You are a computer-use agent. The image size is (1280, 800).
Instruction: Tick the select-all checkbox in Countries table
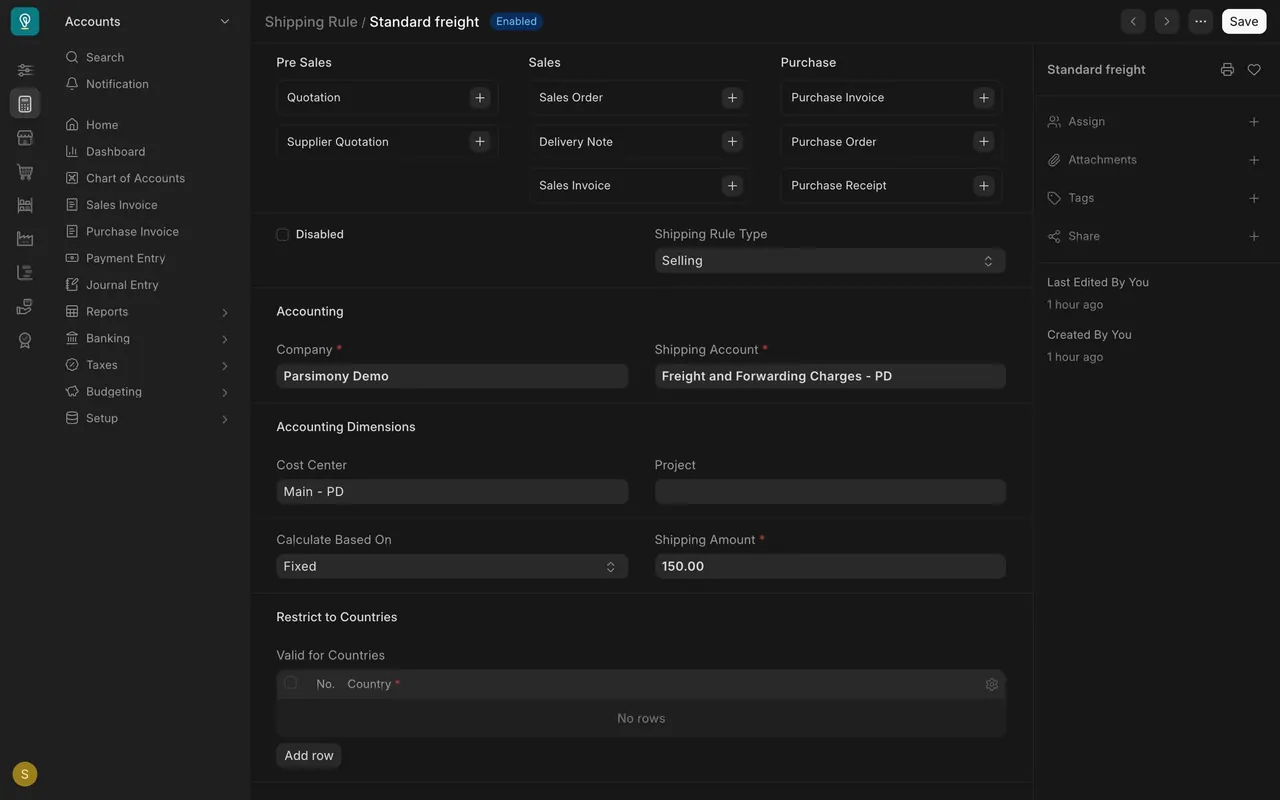click(x=291, y=683)
